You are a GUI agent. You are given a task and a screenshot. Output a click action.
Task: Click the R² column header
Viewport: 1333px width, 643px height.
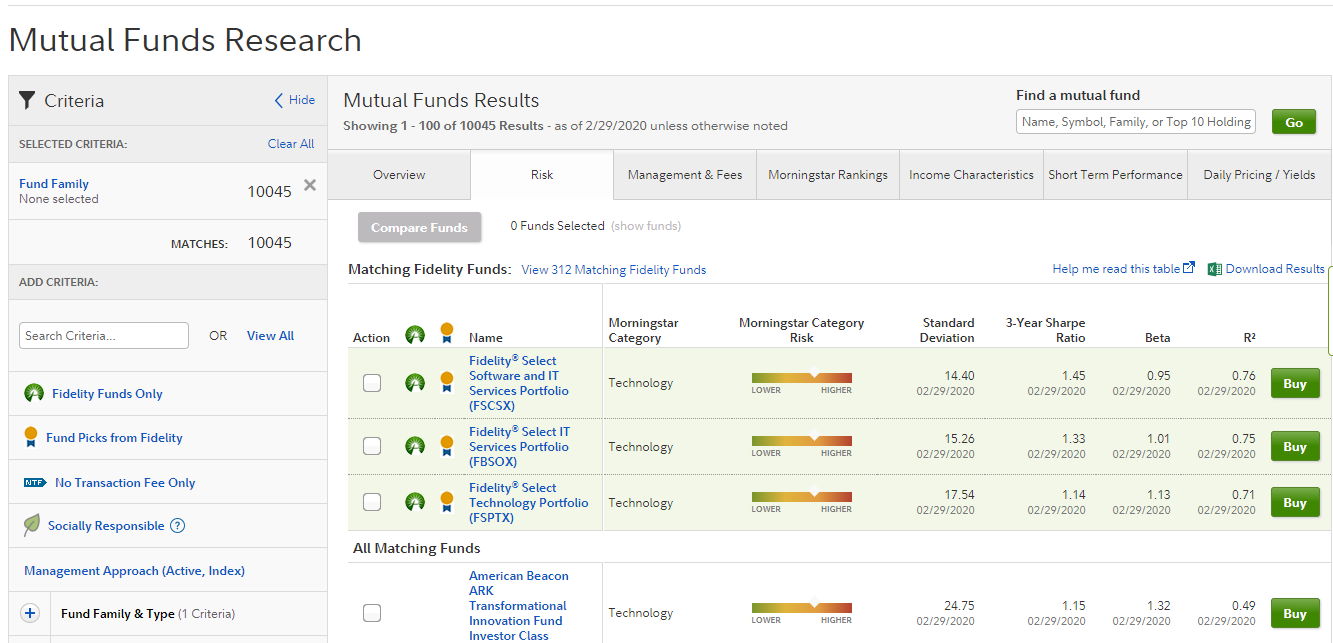pos(1249,338)
